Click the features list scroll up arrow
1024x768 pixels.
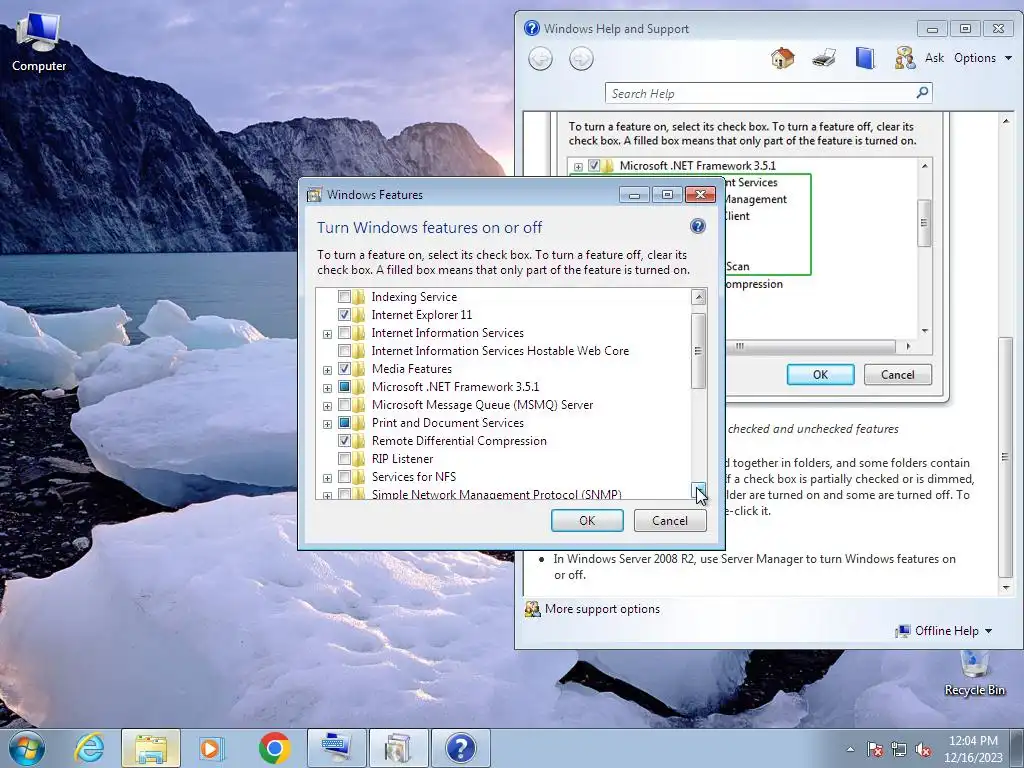(x=698, y=297)
